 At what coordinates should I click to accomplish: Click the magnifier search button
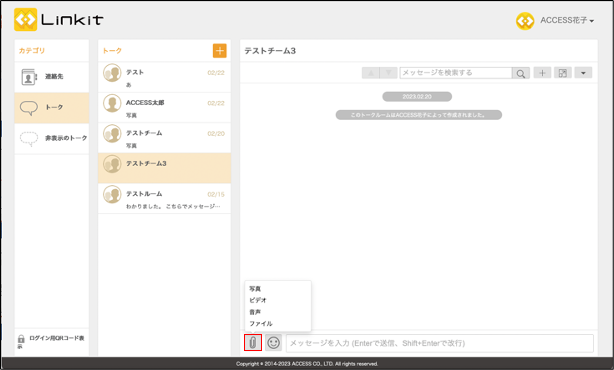coord(521,73)
